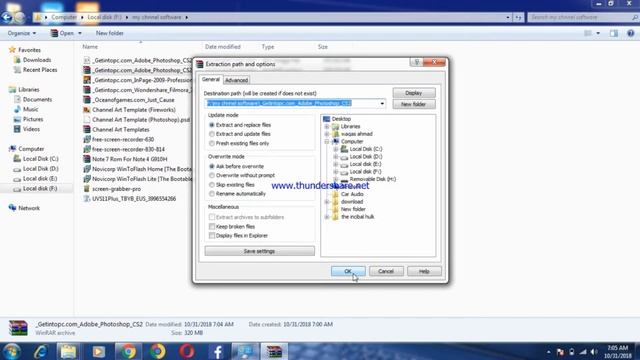This screenshot has height=360, width=640.
Task: Click Cancel in the extraction dialog
Action: coord(386,271)
